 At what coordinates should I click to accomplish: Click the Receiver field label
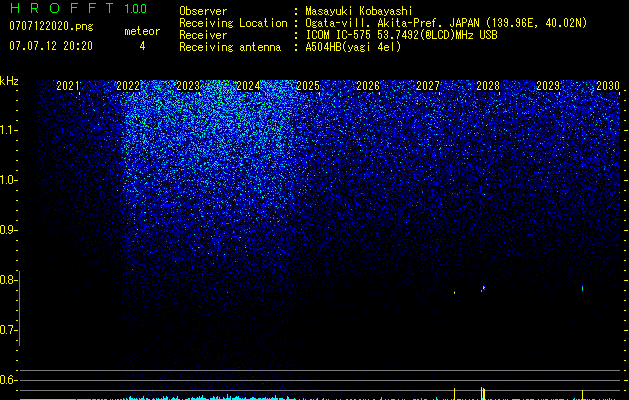tap(203, 35)
